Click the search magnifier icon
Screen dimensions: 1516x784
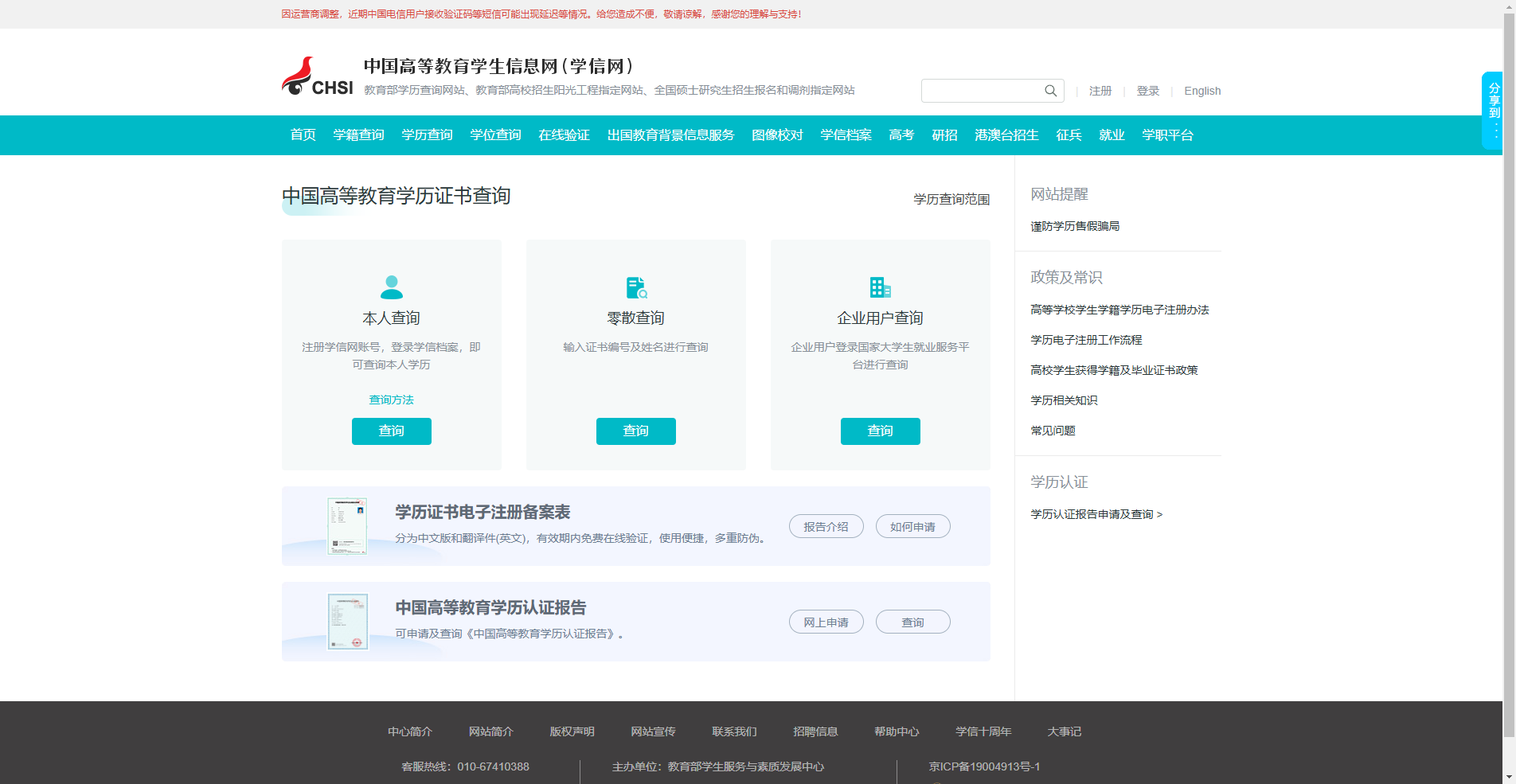click(x=1050, y=91)
